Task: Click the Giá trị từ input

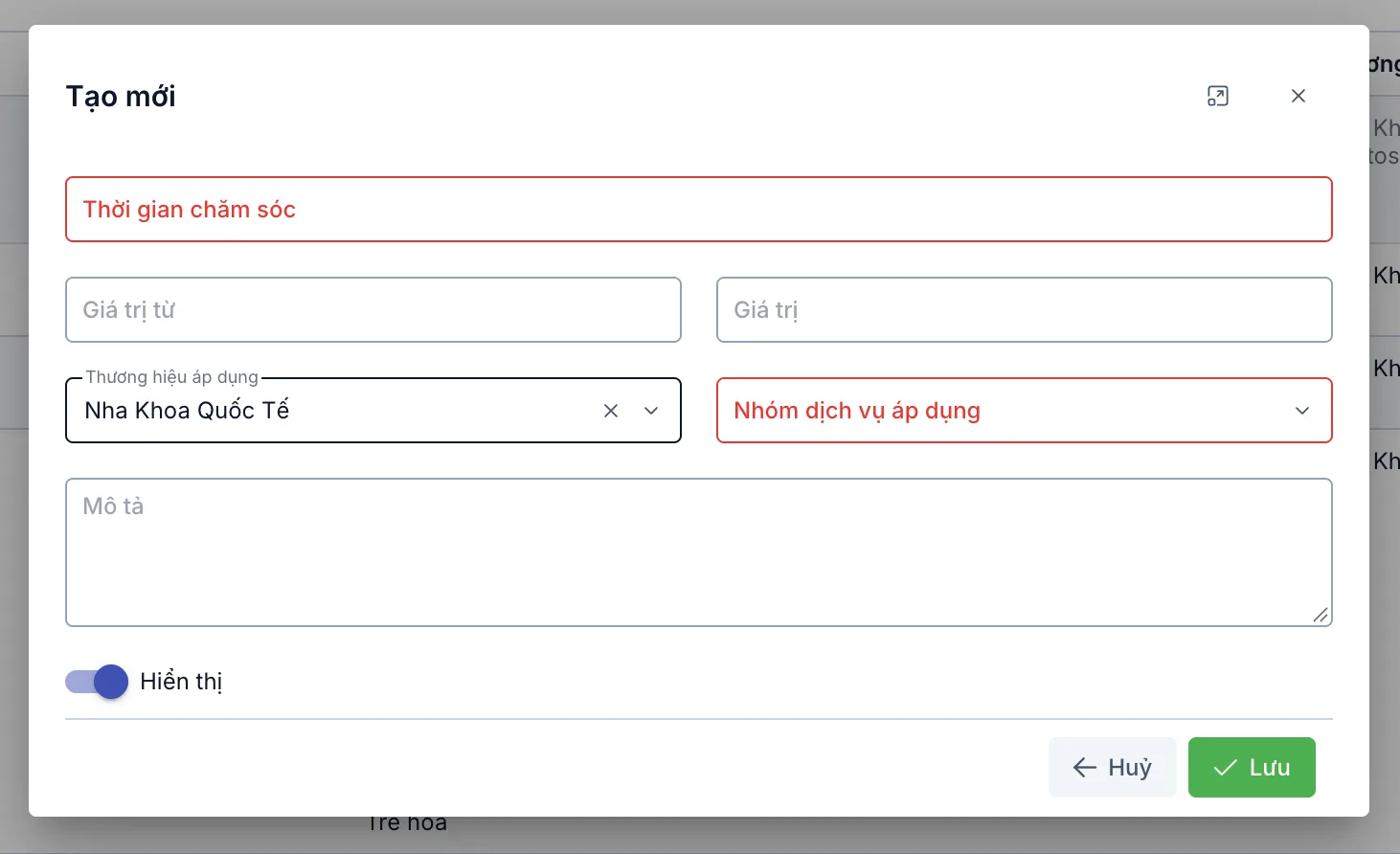Action: pyautogui.click(x=373, y=310)
